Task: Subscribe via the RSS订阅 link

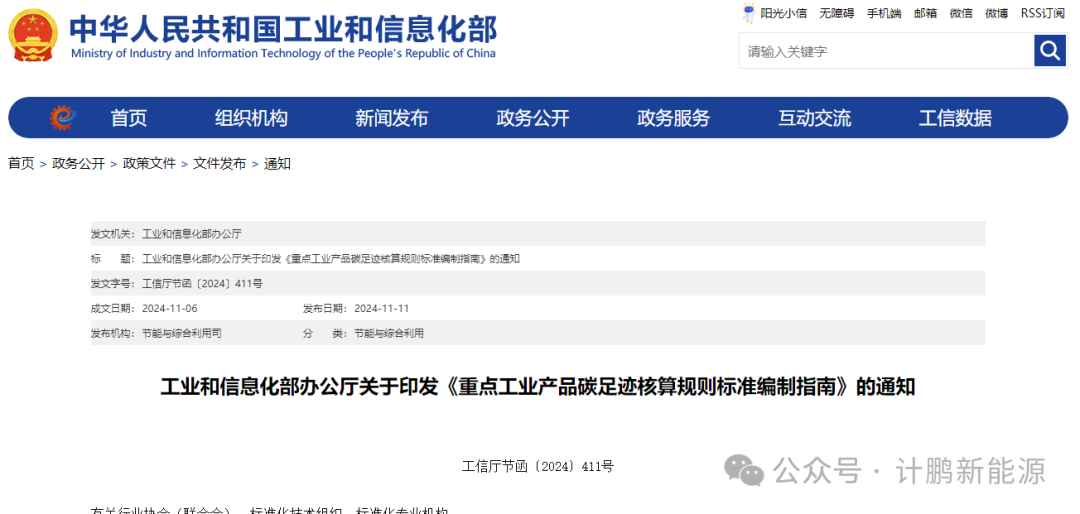Action: 1043,13
